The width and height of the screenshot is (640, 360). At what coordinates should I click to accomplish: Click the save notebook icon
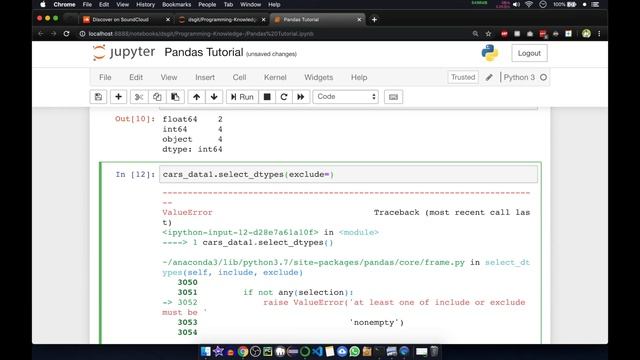(98, 97)
